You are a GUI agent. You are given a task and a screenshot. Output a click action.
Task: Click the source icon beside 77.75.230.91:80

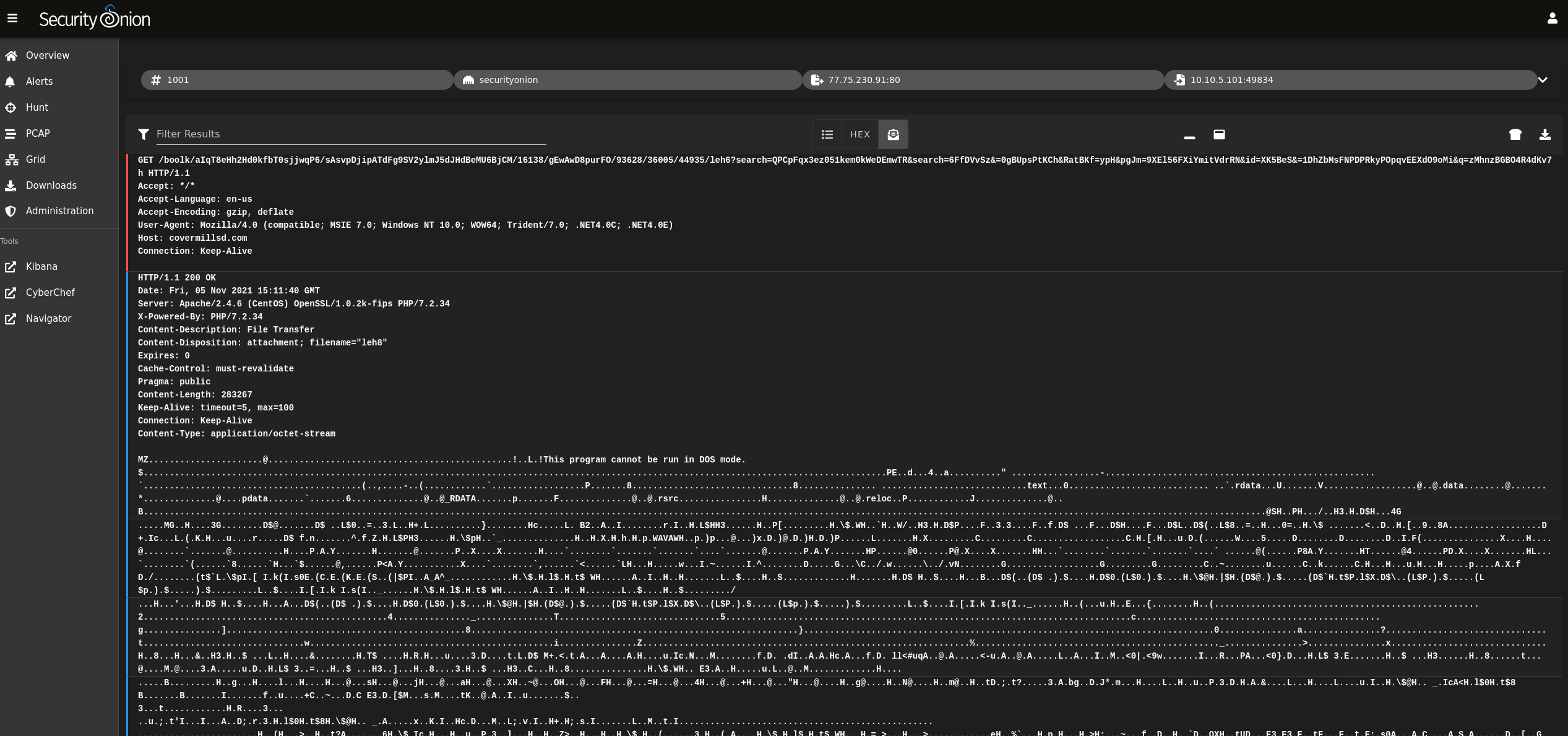[x=817, y=80]
